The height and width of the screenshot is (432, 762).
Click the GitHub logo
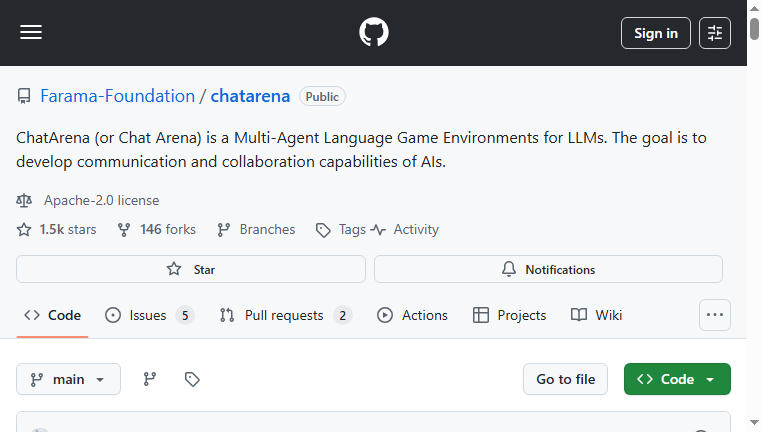tap(374, 33)
